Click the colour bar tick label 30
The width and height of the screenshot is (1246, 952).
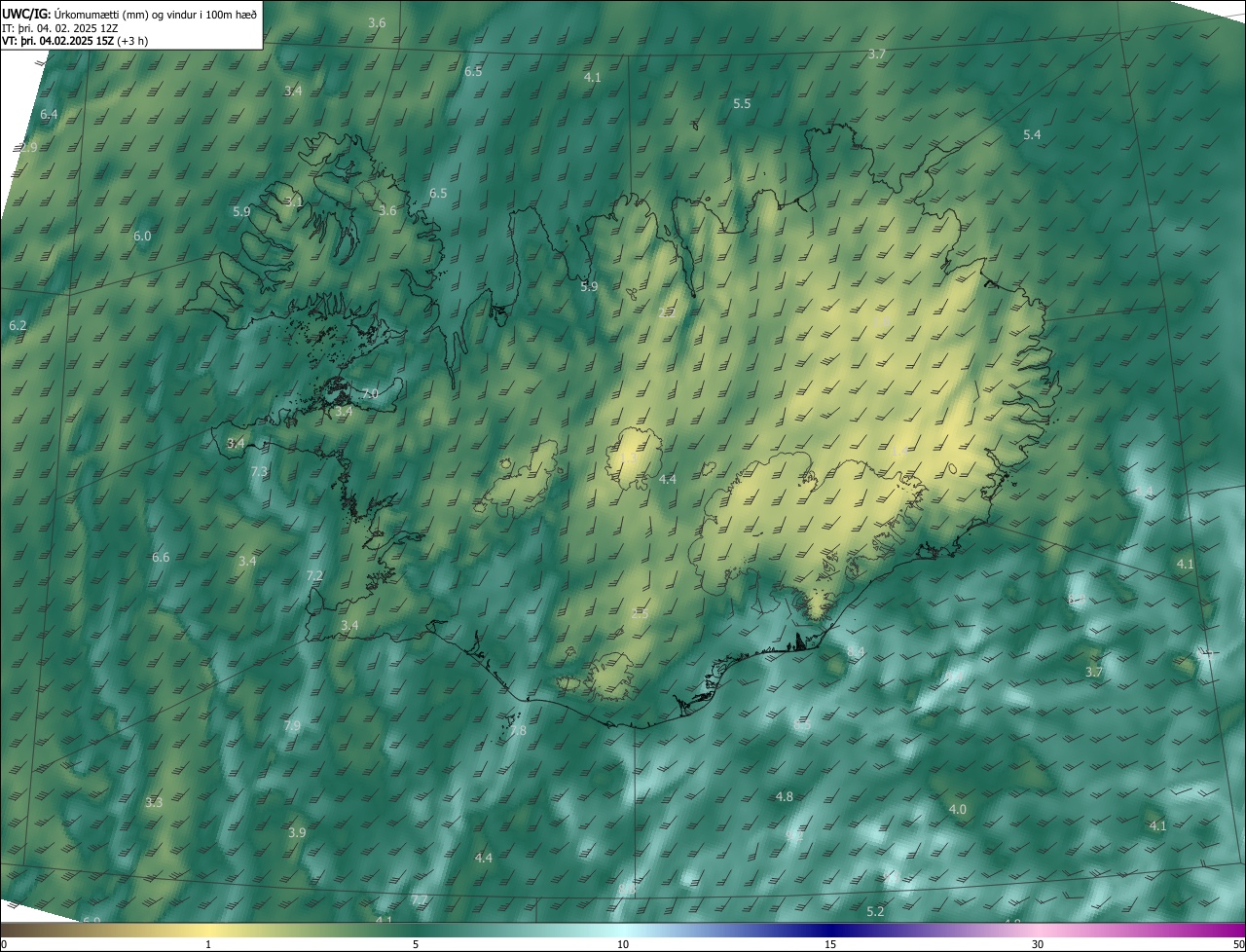click(x=1038, y=944)
